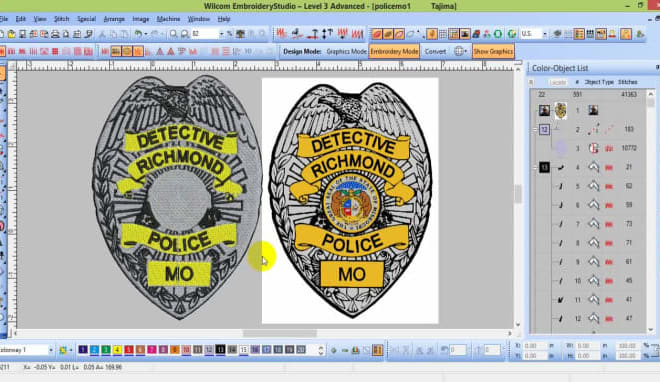Image resolution: width=660 pixels, height=382 pixels.
Task: Click the padlock icon in toolbar
Action: point(625,34)
